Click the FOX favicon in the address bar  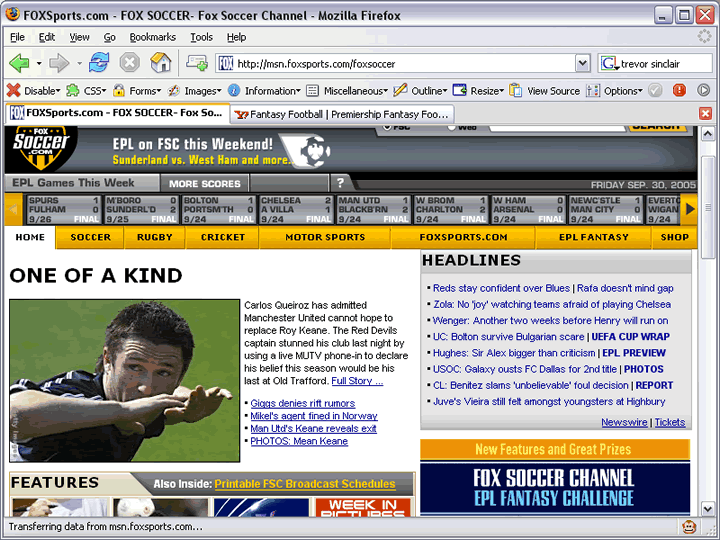(x=225, y=63)
